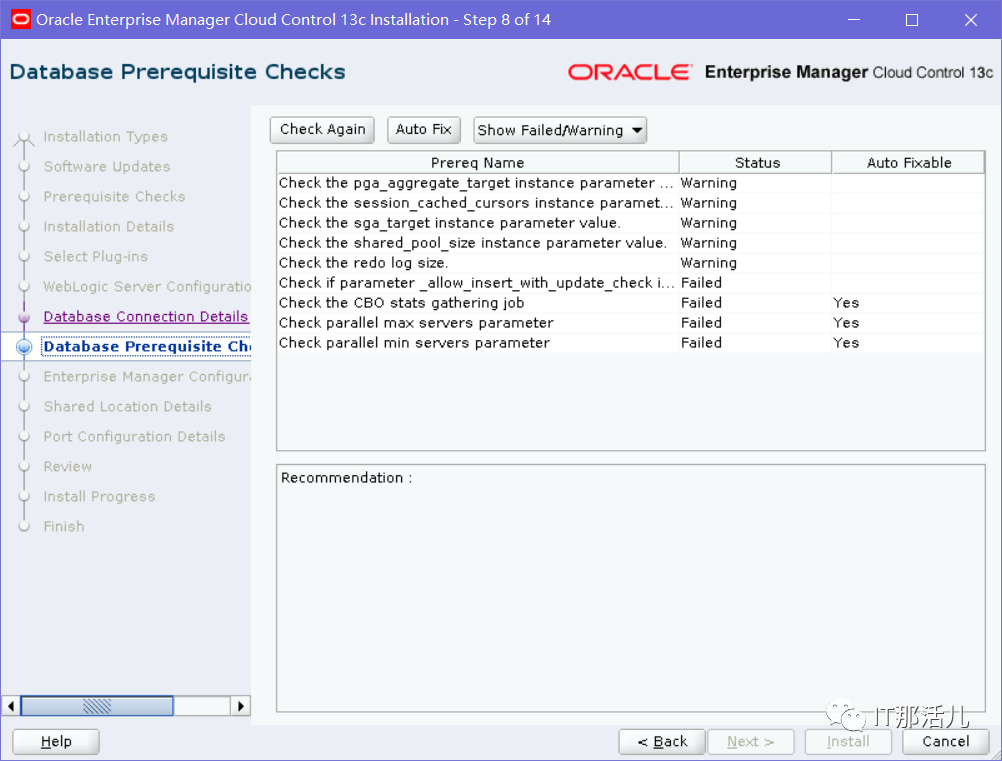This screenshot has height=761, width=1002.
Task: Click the Enterprise Manager Configuration step
Action: pyautogui.click(x=147, y=377)
